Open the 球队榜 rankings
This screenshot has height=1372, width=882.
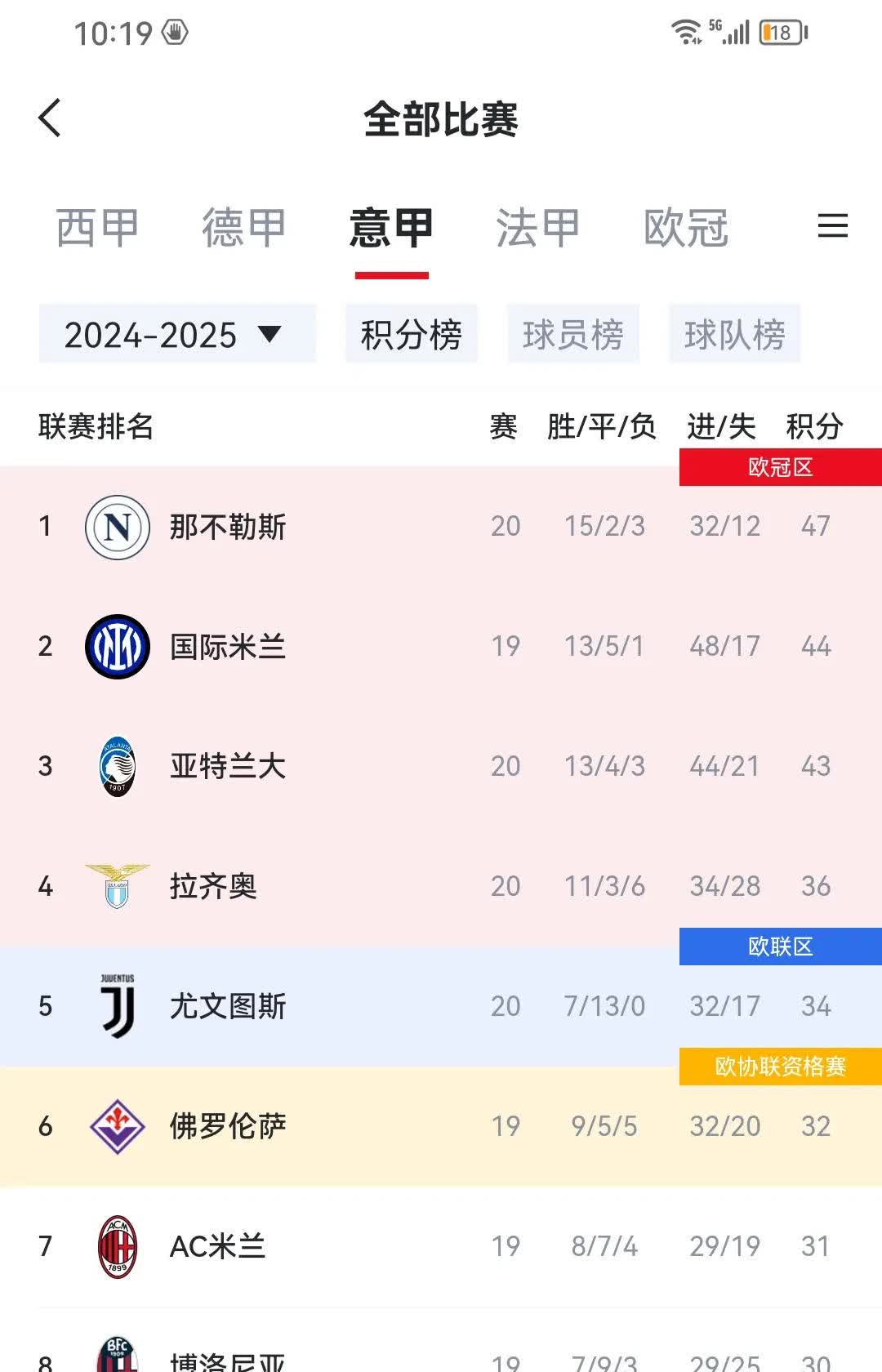pos(734,334)
